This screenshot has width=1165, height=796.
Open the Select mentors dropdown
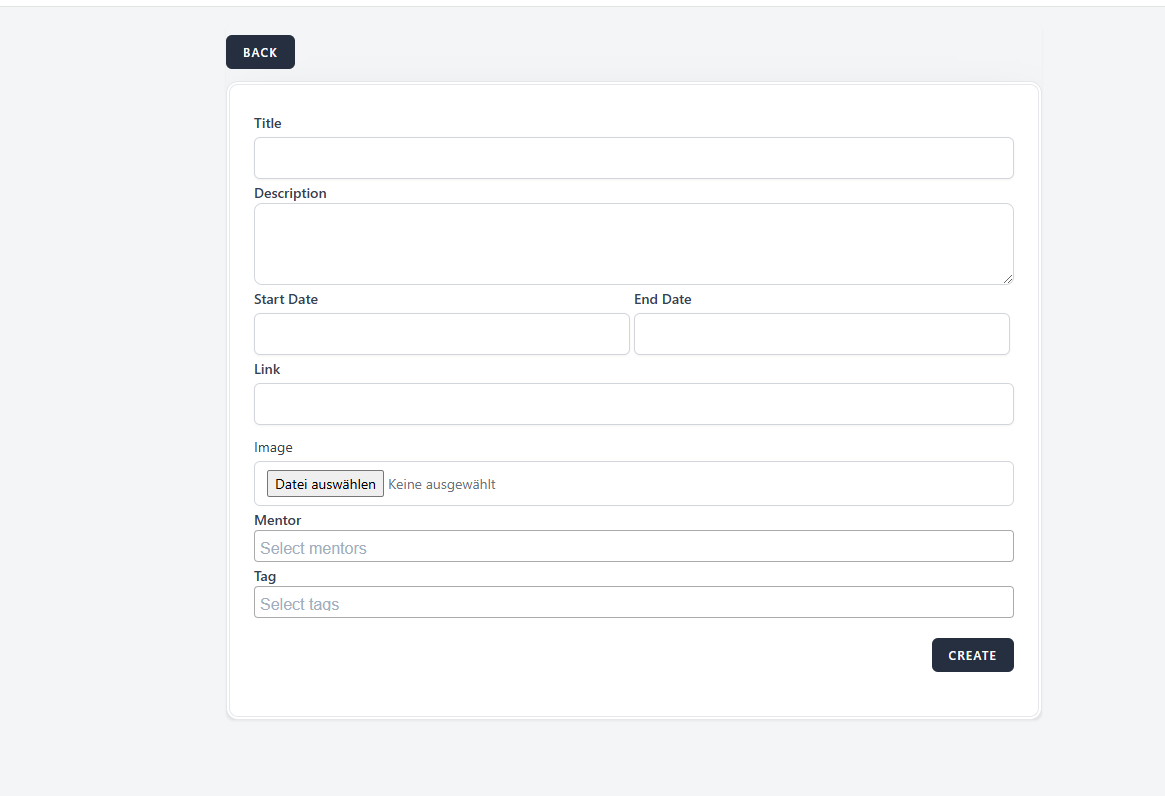pyautogui.click(x=633, y=547)
